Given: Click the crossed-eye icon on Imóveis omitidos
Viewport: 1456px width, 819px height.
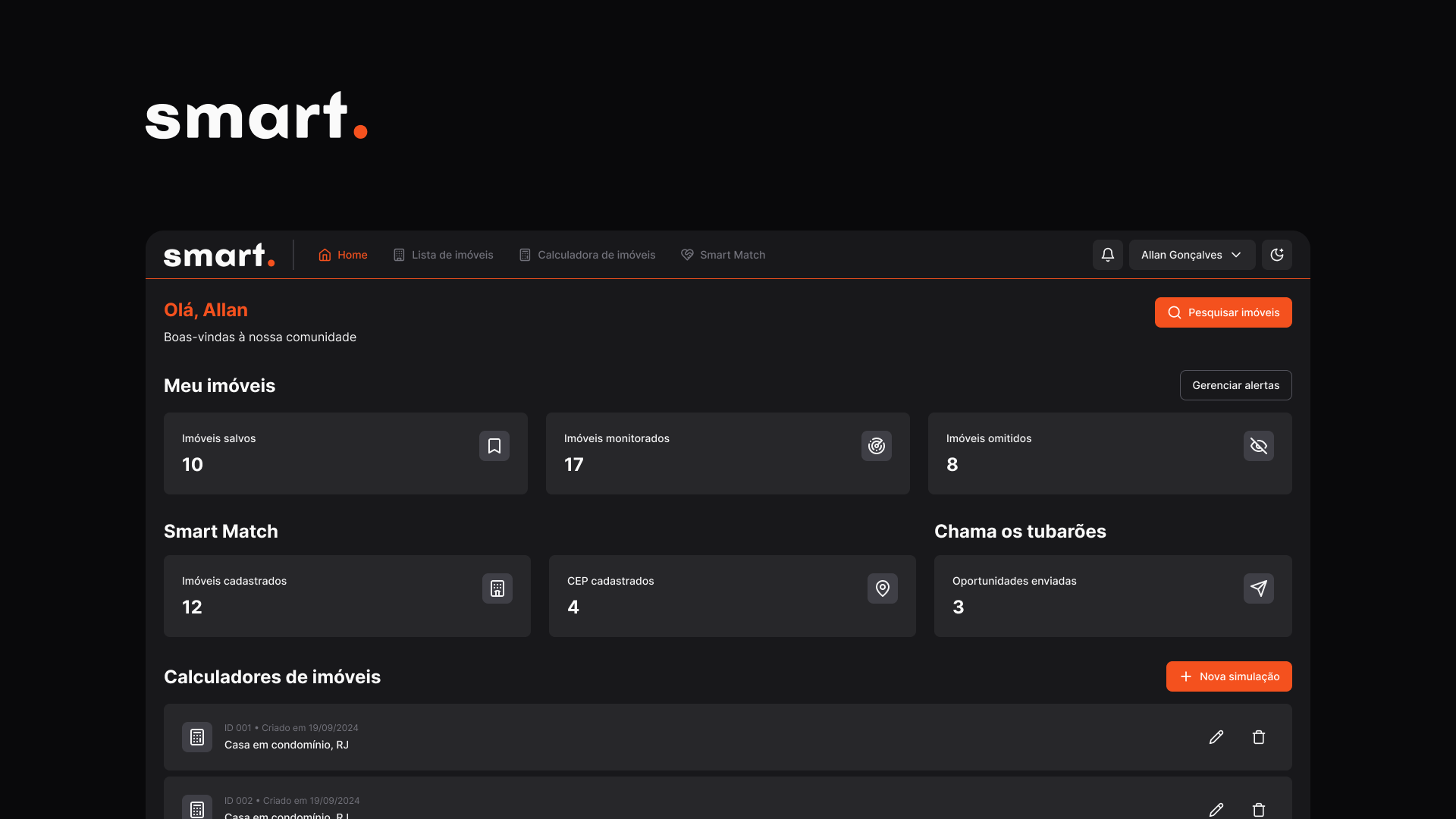Looking at the screenshot, I should (x=1259, y=446).
